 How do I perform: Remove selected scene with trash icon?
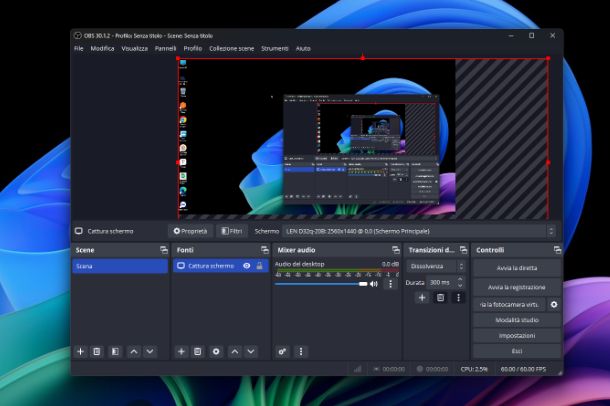click(x=96, y=352)
